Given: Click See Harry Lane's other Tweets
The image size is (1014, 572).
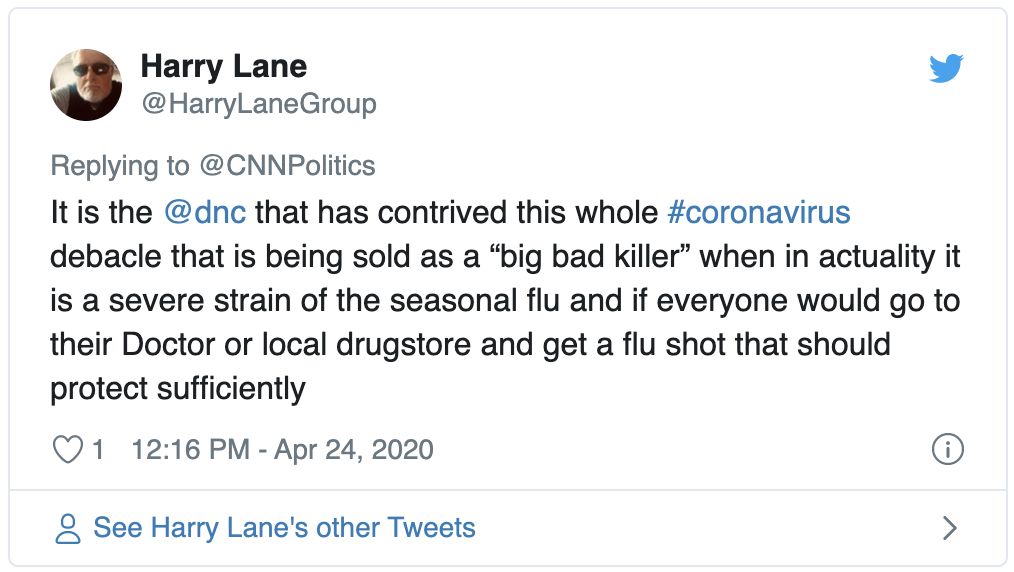Looking at the screenshot, I should pos(285,527).
